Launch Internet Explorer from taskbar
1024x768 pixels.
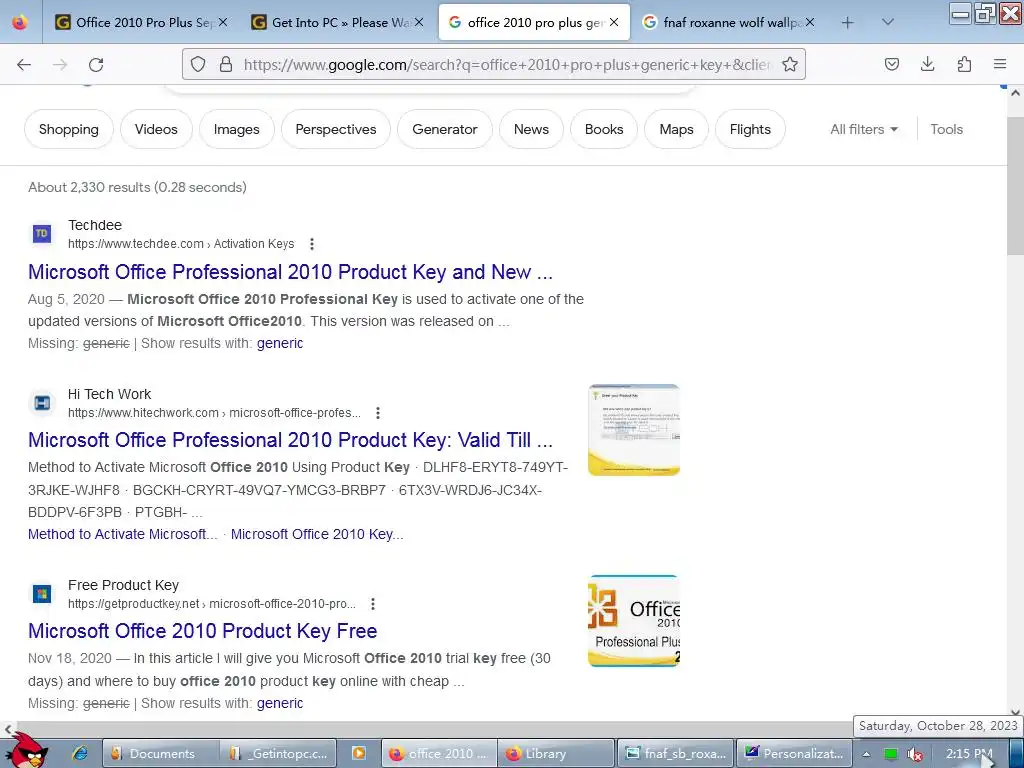(80, 754)
